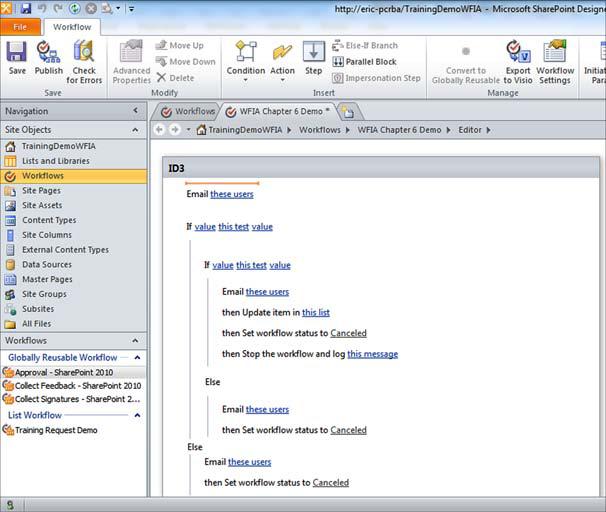Customize Quick Access Toolbar dropdown
606x512 pixels.
[x=131, y=9]
